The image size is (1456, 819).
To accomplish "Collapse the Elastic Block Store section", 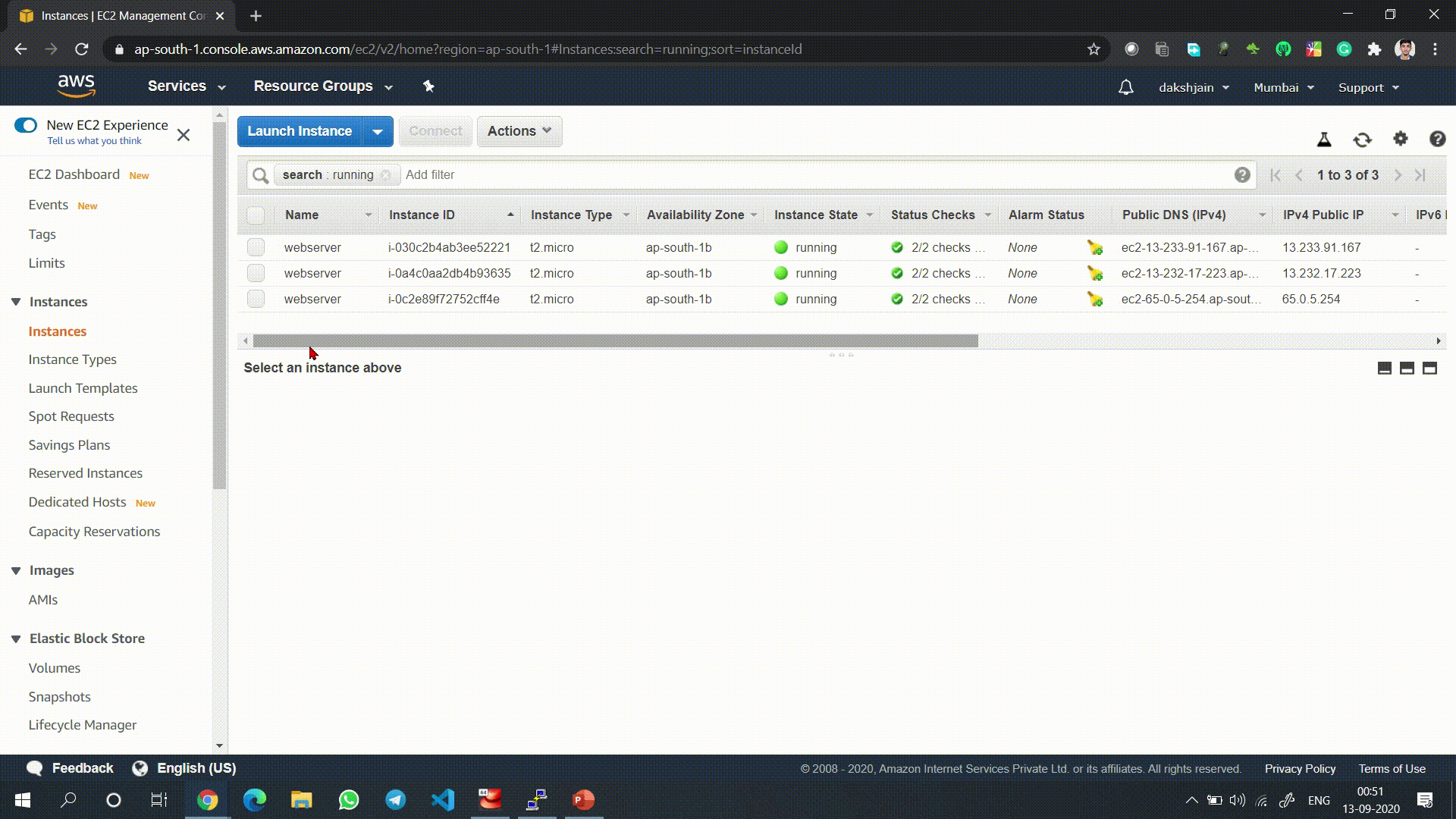I will coord(16,639).
